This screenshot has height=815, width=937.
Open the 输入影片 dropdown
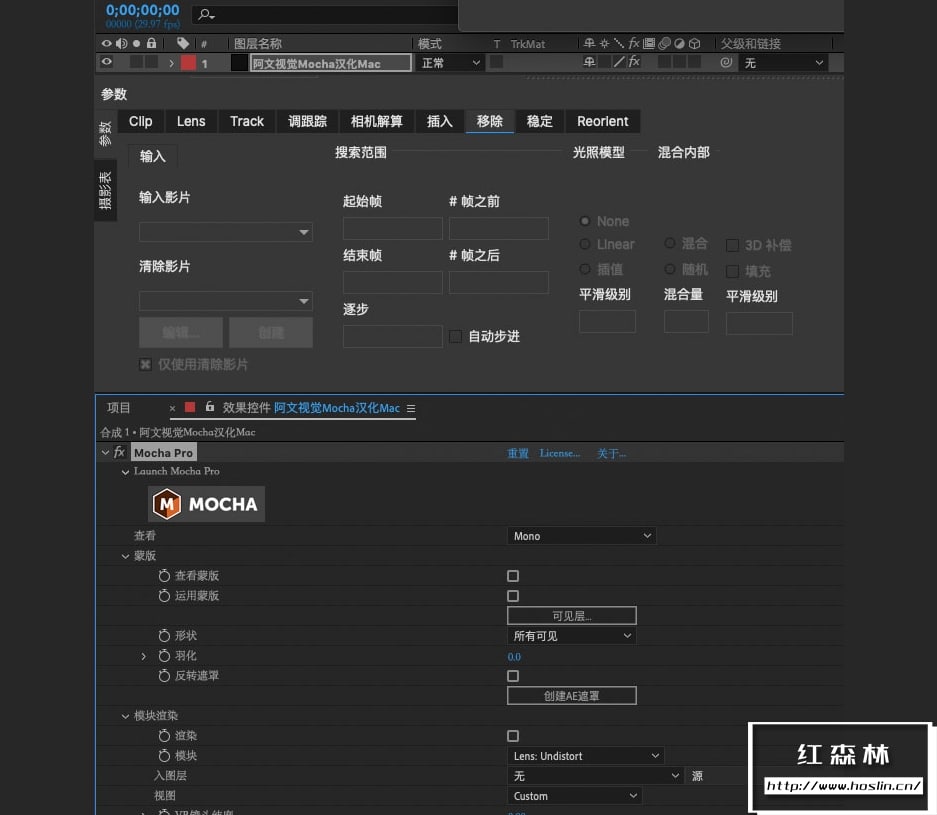point(226,232)
